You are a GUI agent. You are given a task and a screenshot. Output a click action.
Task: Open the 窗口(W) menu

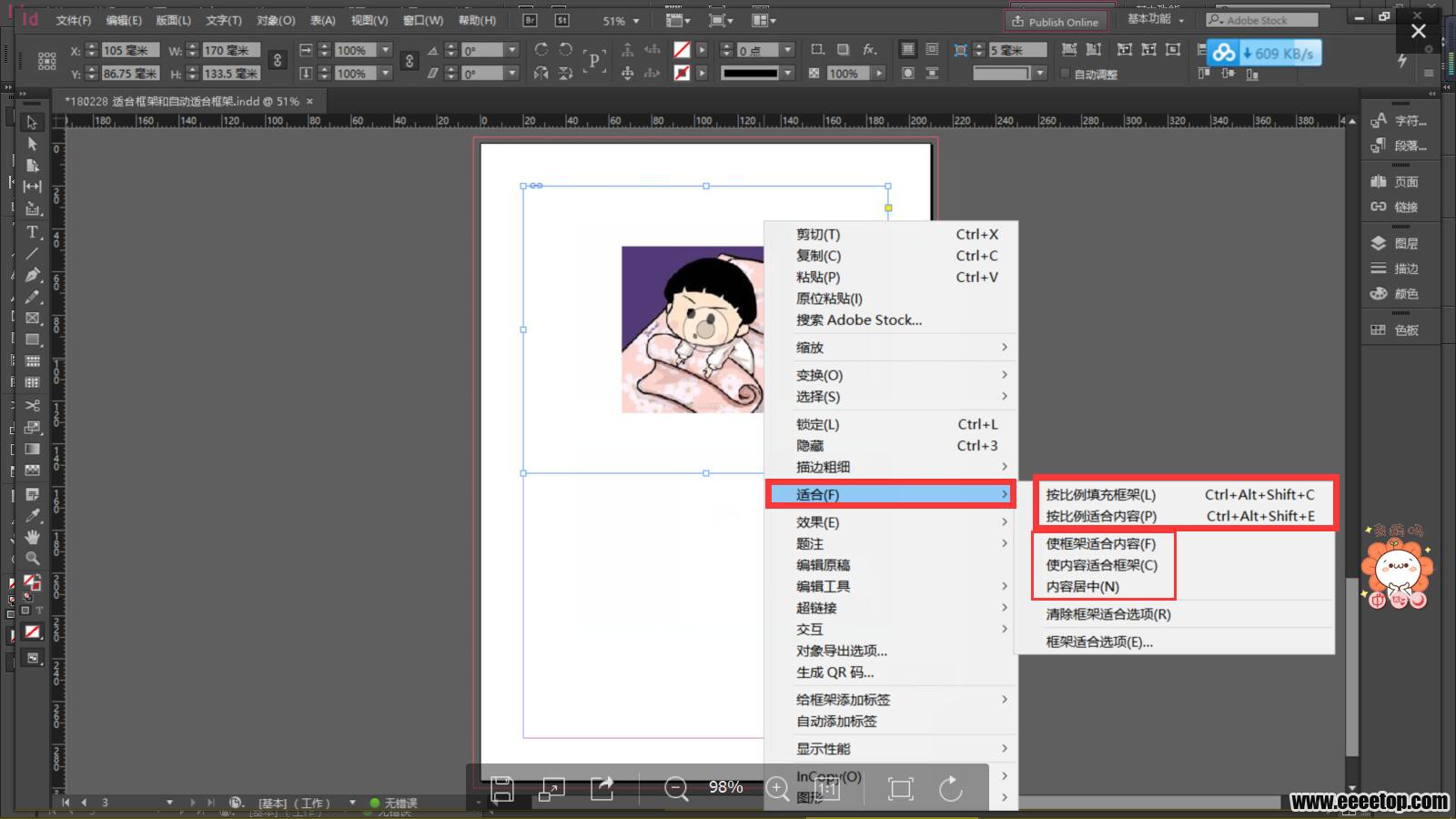pyautogui.click(x=423, y=20)
